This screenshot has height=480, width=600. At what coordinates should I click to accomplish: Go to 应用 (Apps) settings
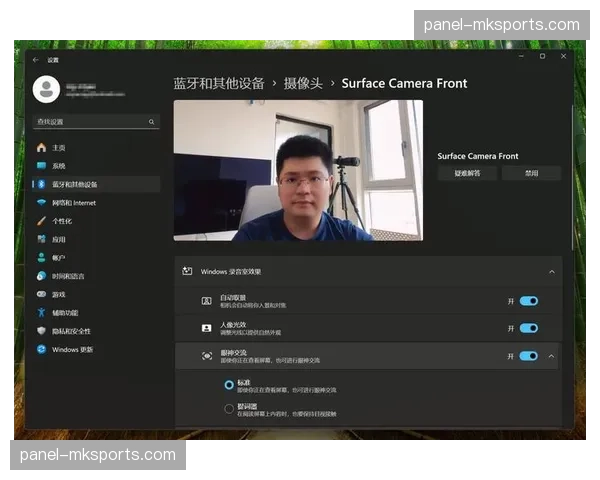click(x=58, y=239)
